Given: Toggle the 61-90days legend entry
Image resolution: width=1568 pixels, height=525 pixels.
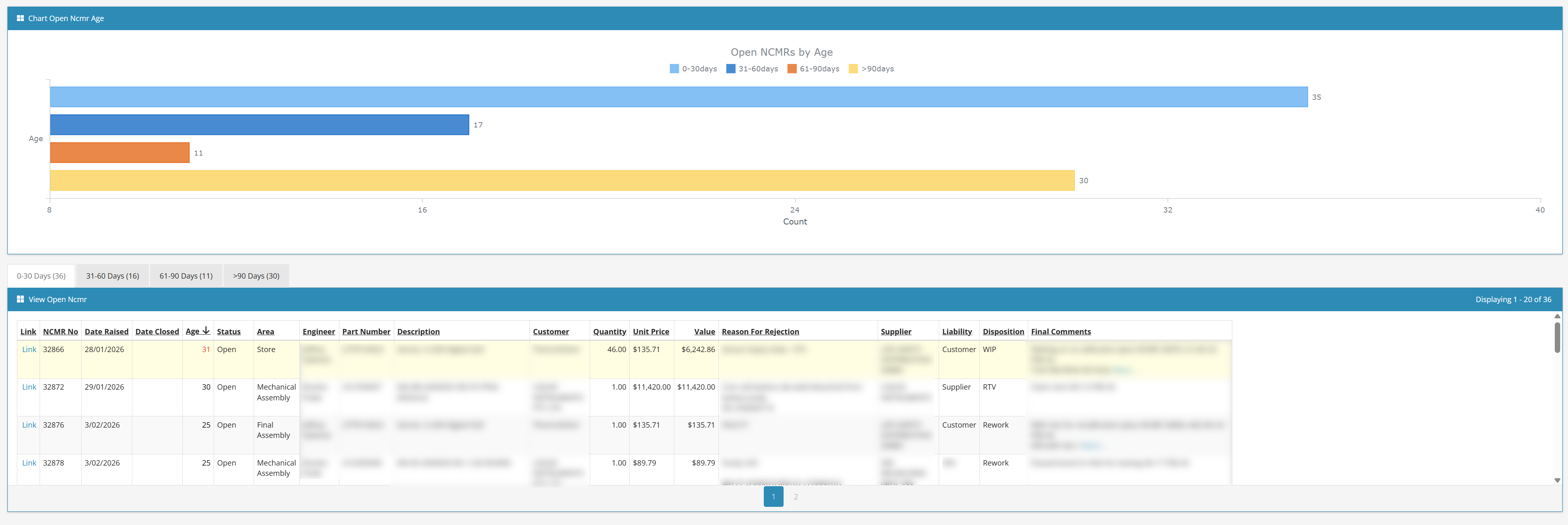Looking at the screenshot, I should pyautogui.click(x=814, y=68).
